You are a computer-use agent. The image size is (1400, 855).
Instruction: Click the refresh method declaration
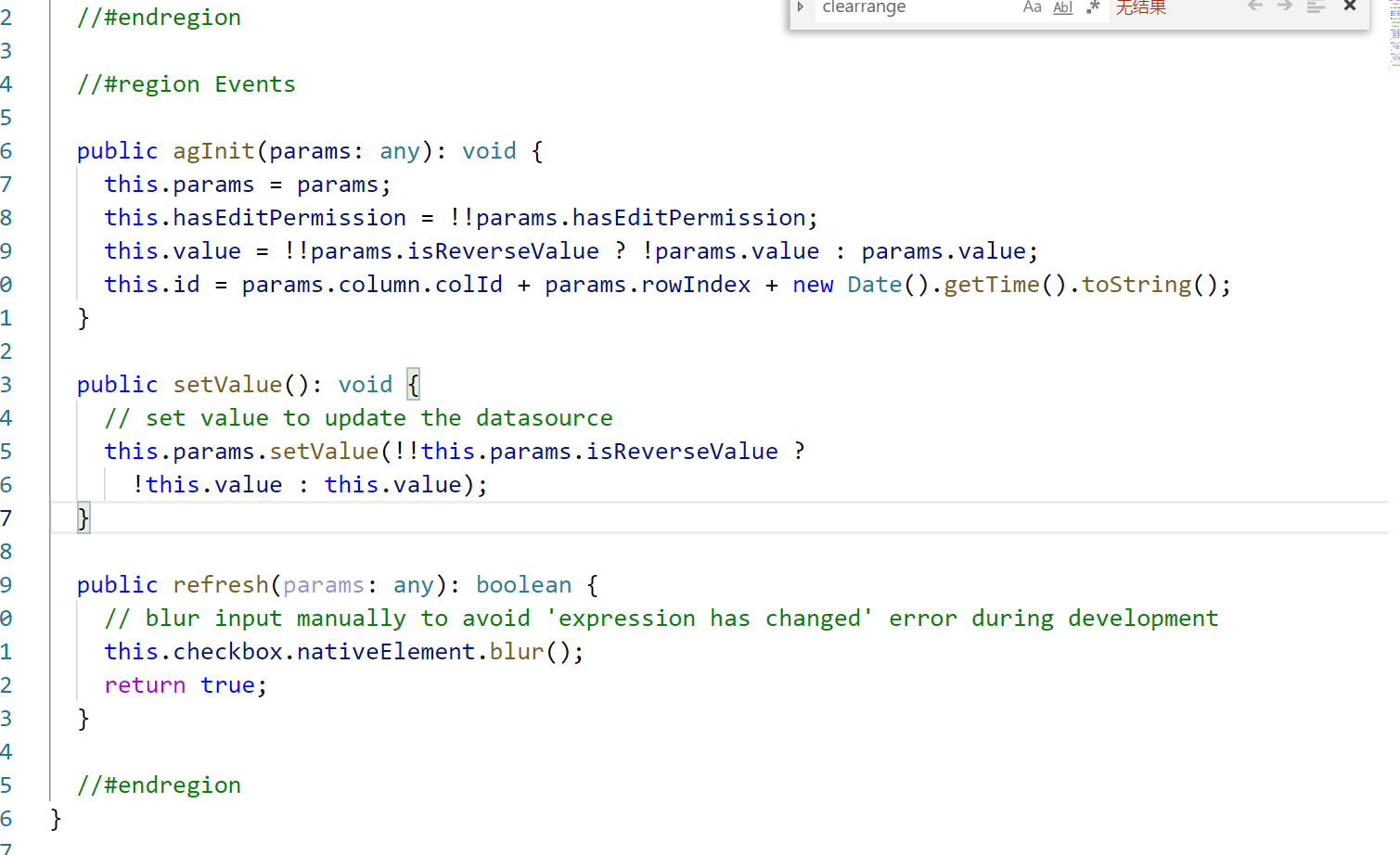click(221, 584)
